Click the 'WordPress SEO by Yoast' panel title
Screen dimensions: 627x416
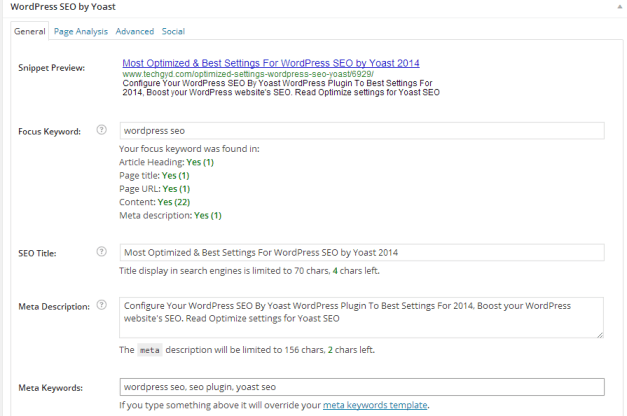[x=63, y=7]
